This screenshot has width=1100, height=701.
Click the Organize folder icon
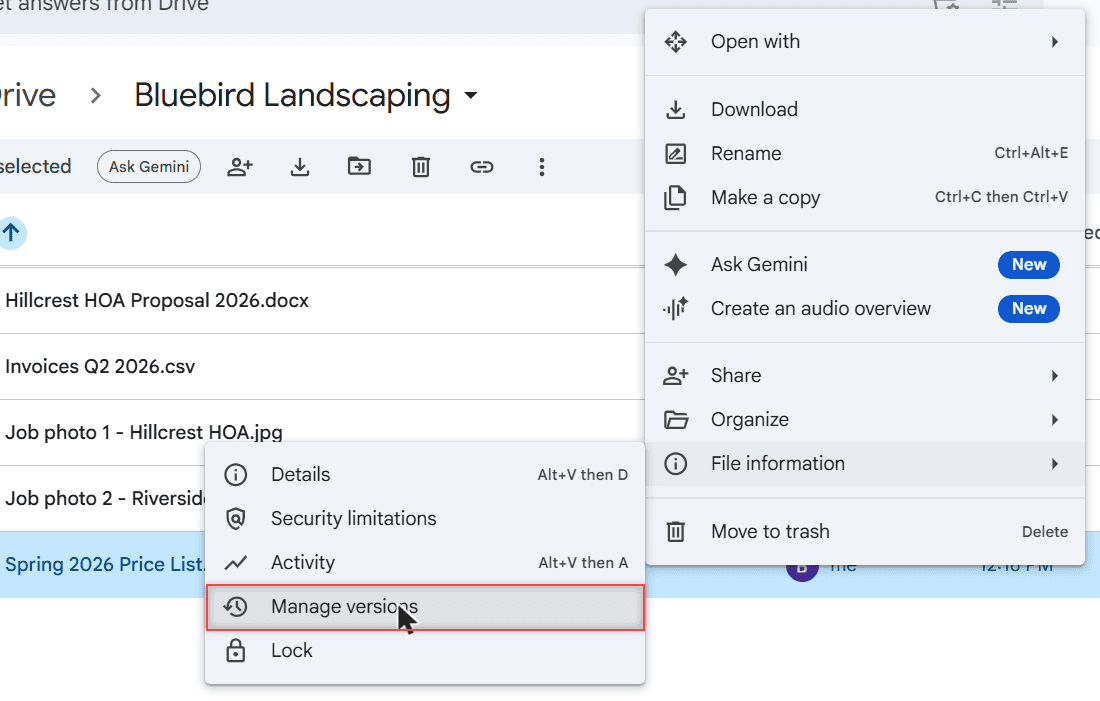point(676,420)
